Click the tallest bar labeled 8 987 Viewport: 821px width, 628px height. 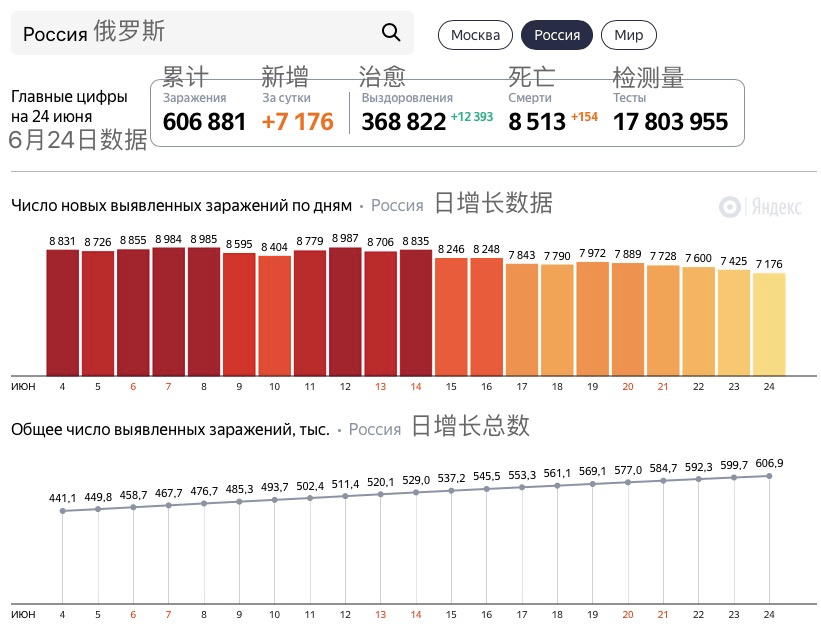(343, 310)
